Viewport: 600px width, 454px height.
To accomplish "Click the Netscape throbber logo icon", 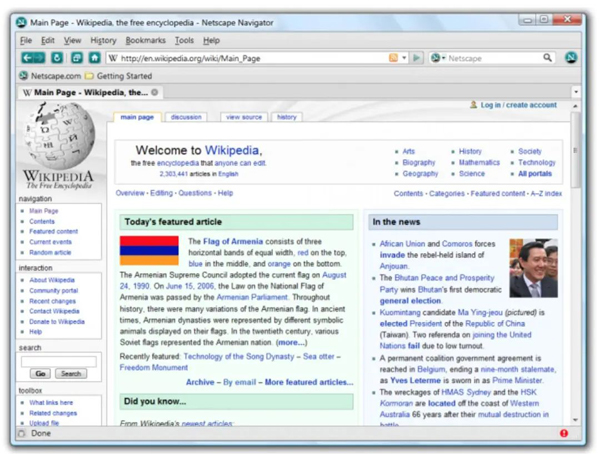I will tap(571, 58).
